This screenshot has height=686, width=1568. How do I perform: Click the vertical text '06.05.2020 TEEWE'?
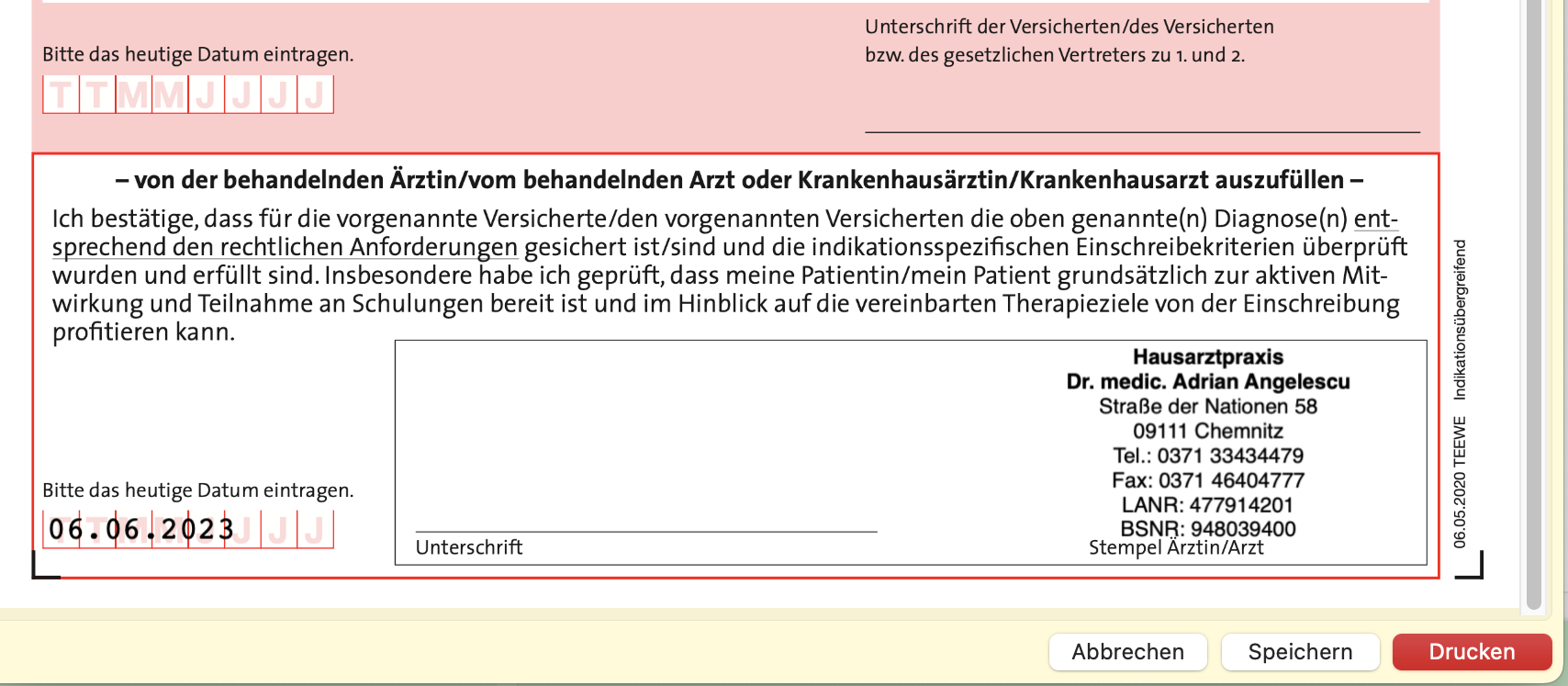tap(1461, 482)
